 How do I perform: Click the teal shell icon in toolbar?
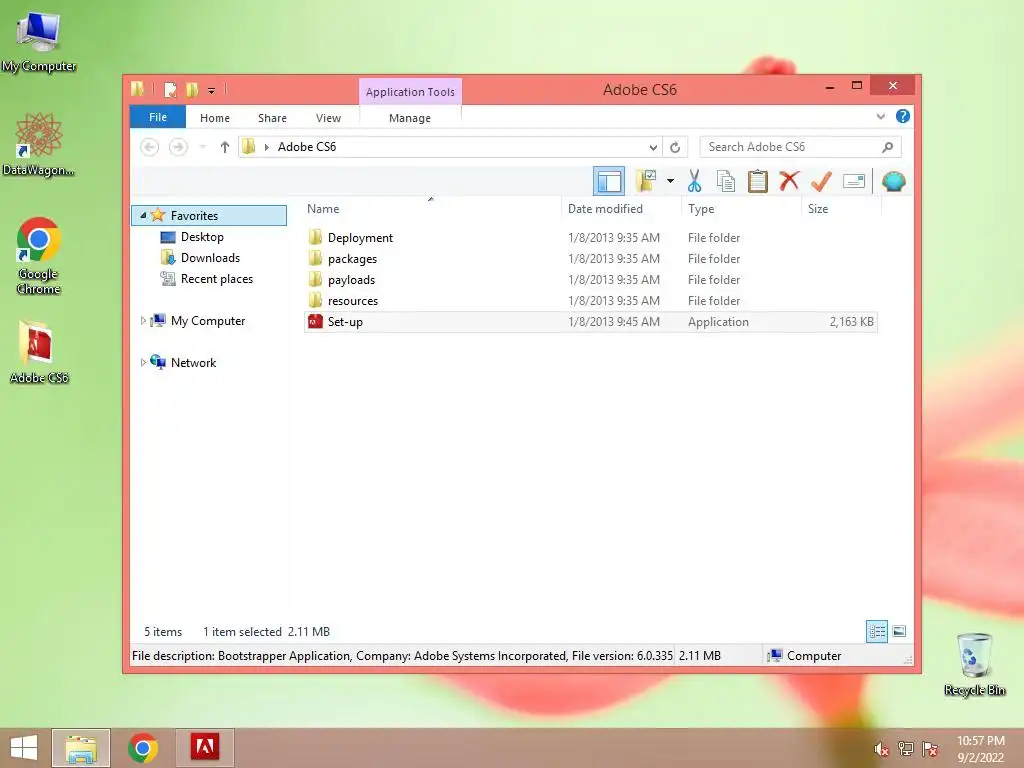(x=893, y=181)
